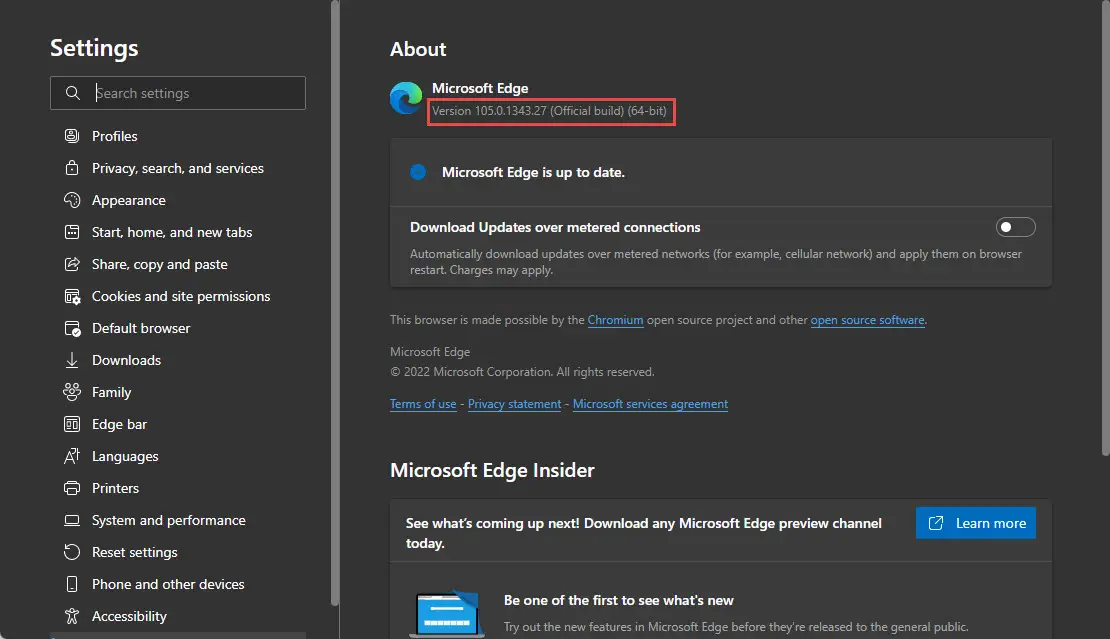Select Default browser in sidebar
This screenshot has height=639, width=1110.
(x=141, y=328)
